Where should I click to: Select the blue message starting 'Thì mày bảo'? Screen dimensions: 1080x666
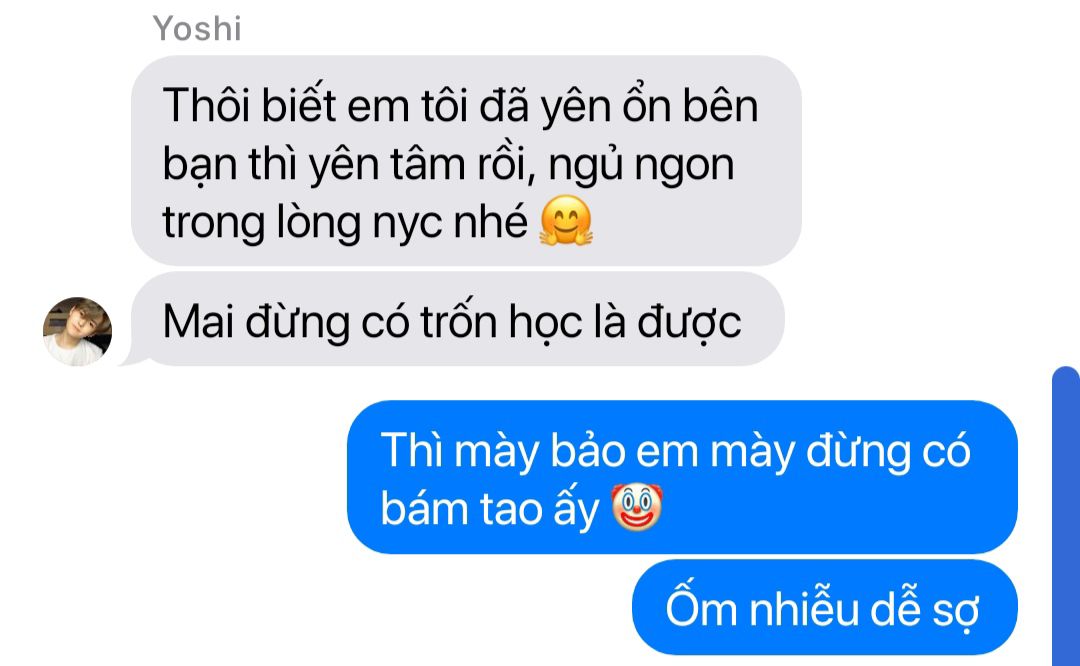coord(682,477)
